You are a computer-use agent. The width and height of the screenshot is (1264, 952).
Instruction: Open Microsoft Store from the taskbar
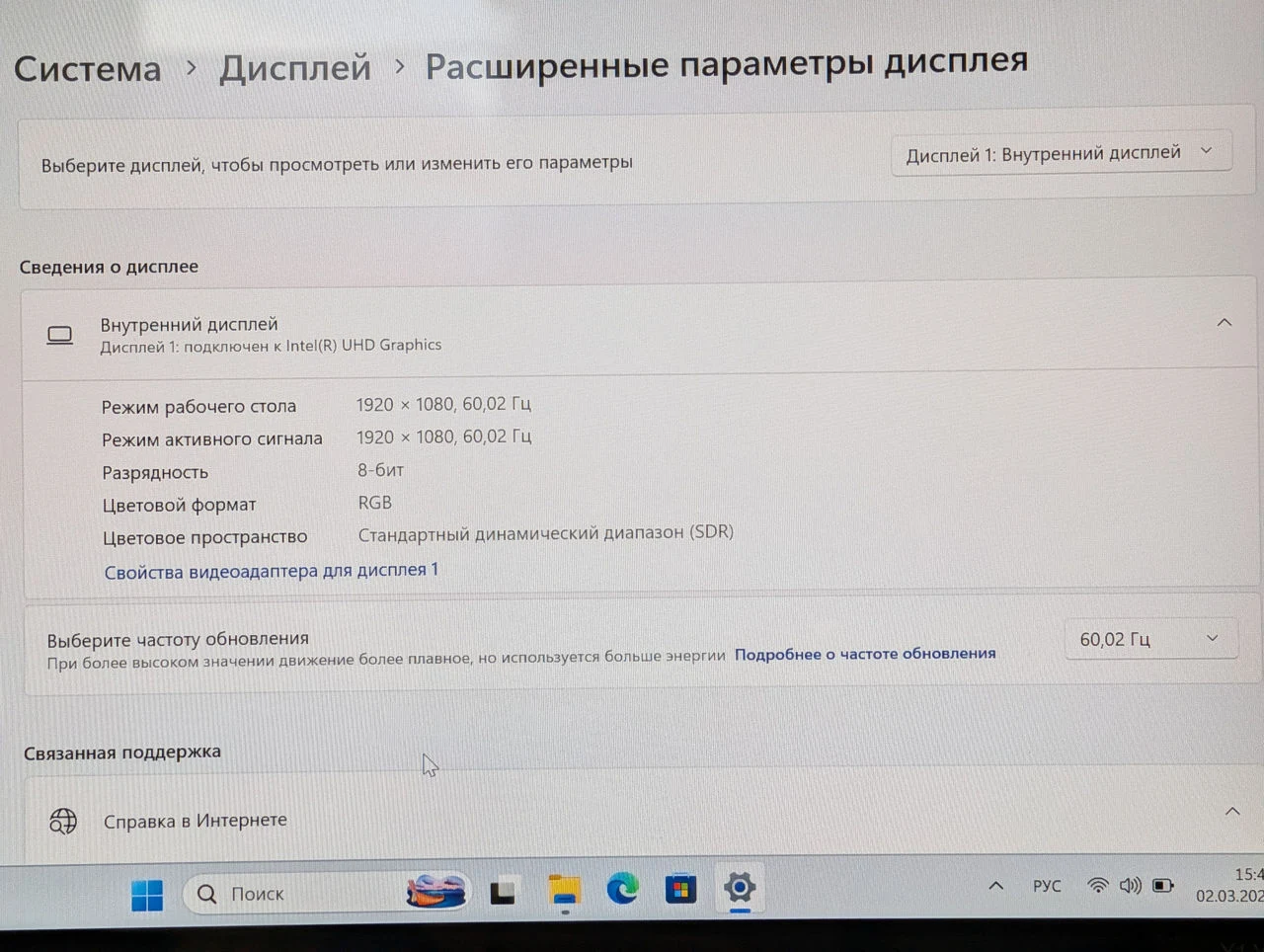tap(680, 889)
